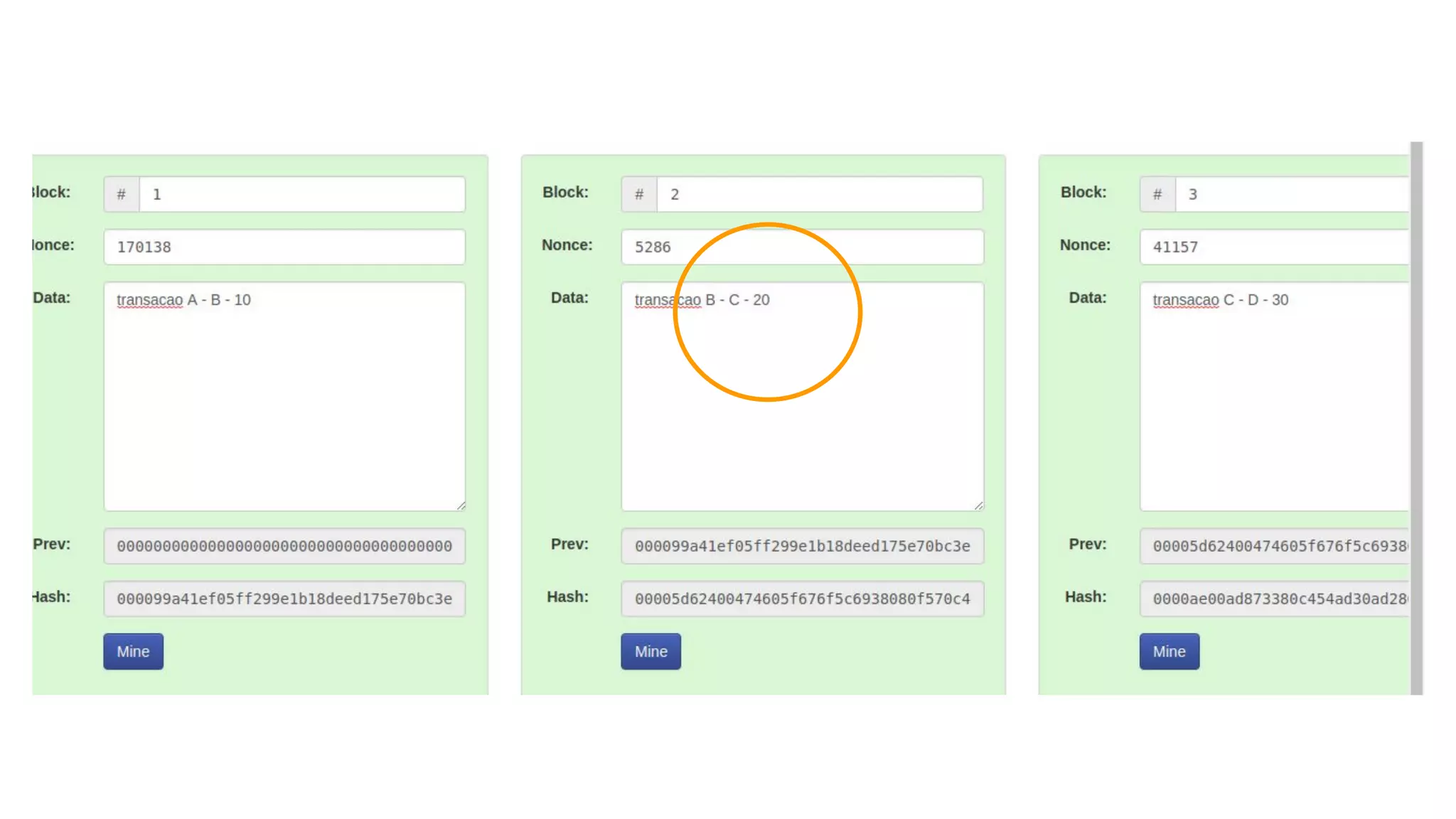Click data textarea with transacao C - D - 30
1456x819 pixels.
1274,396
